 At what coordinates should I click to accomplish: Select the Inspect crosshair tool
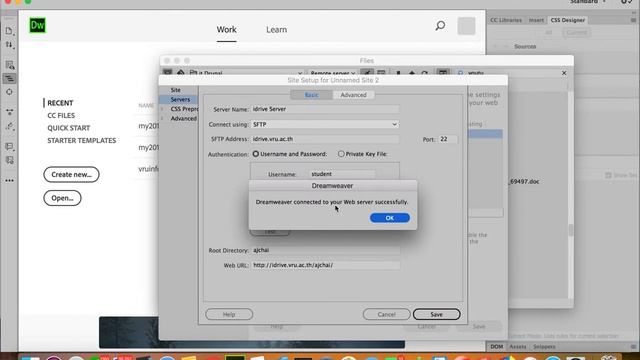pyautogui.click(x=9, y=92)
